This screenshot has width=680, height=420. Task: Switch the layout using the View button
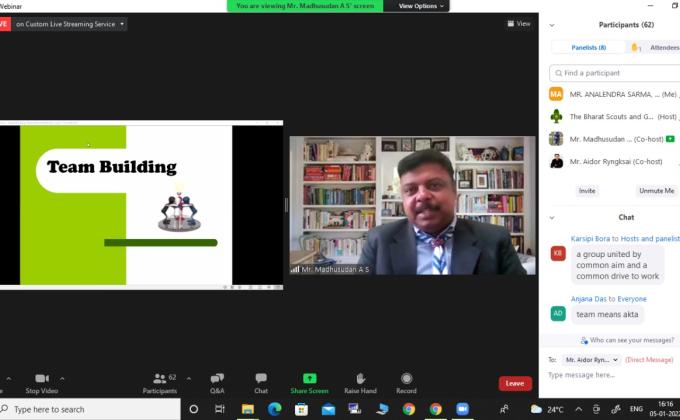(x=518, y=24)
